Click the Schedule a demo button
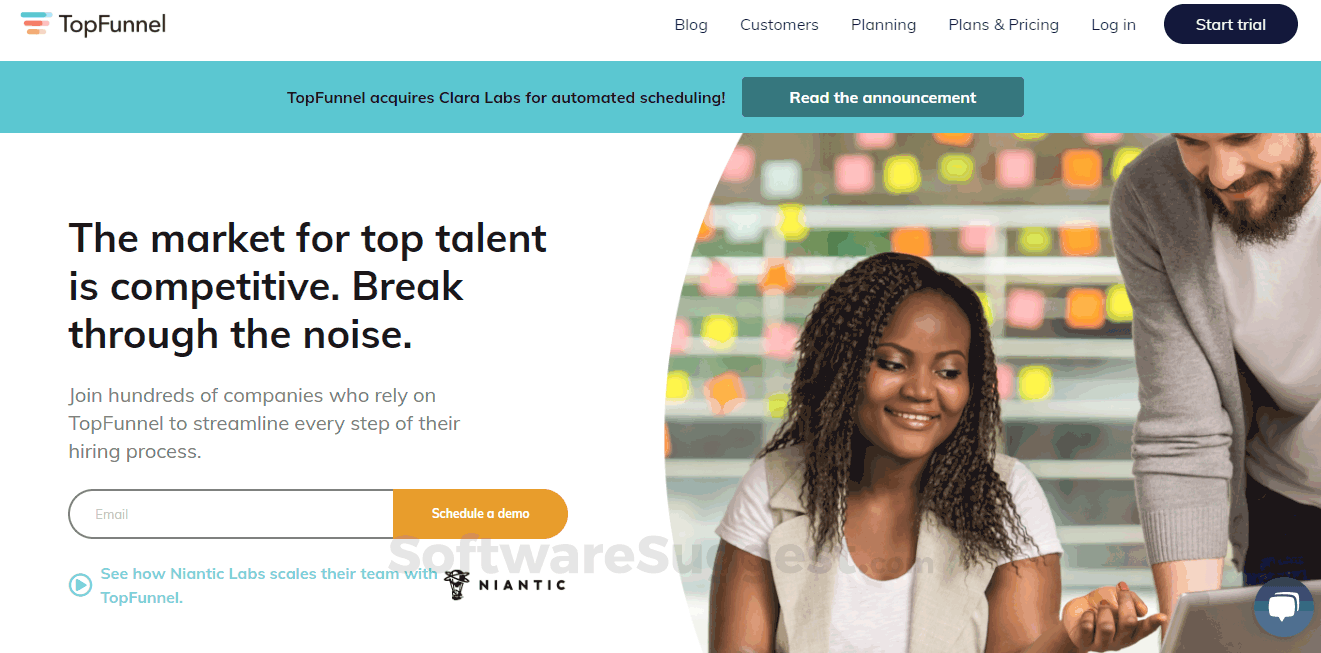The height and width of the screenshot is (653, 1321). tap(481, 513)
